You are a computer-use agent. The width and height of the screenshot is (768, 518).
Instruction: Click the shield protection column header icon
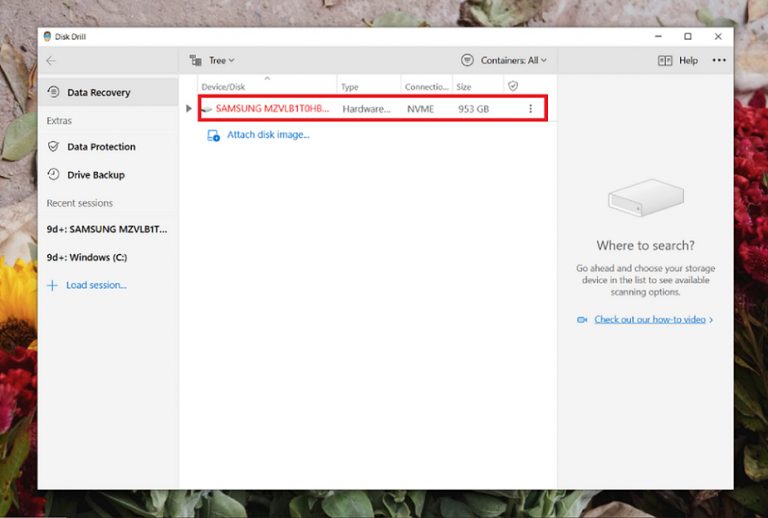click(x=513, y=87)
